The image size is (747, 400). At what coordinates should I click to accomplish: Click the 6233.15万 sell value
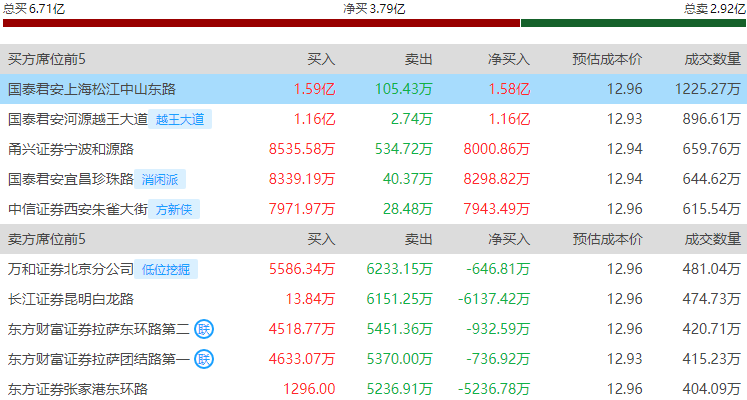pyautogui.click(x=399, y=269)
